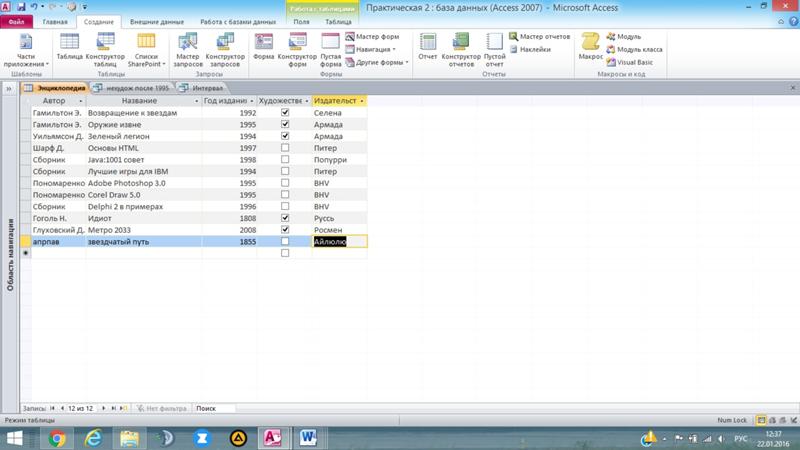Open Издательство column filter dropdown
This screenshot has width=800, height=450.
[362, 101]
